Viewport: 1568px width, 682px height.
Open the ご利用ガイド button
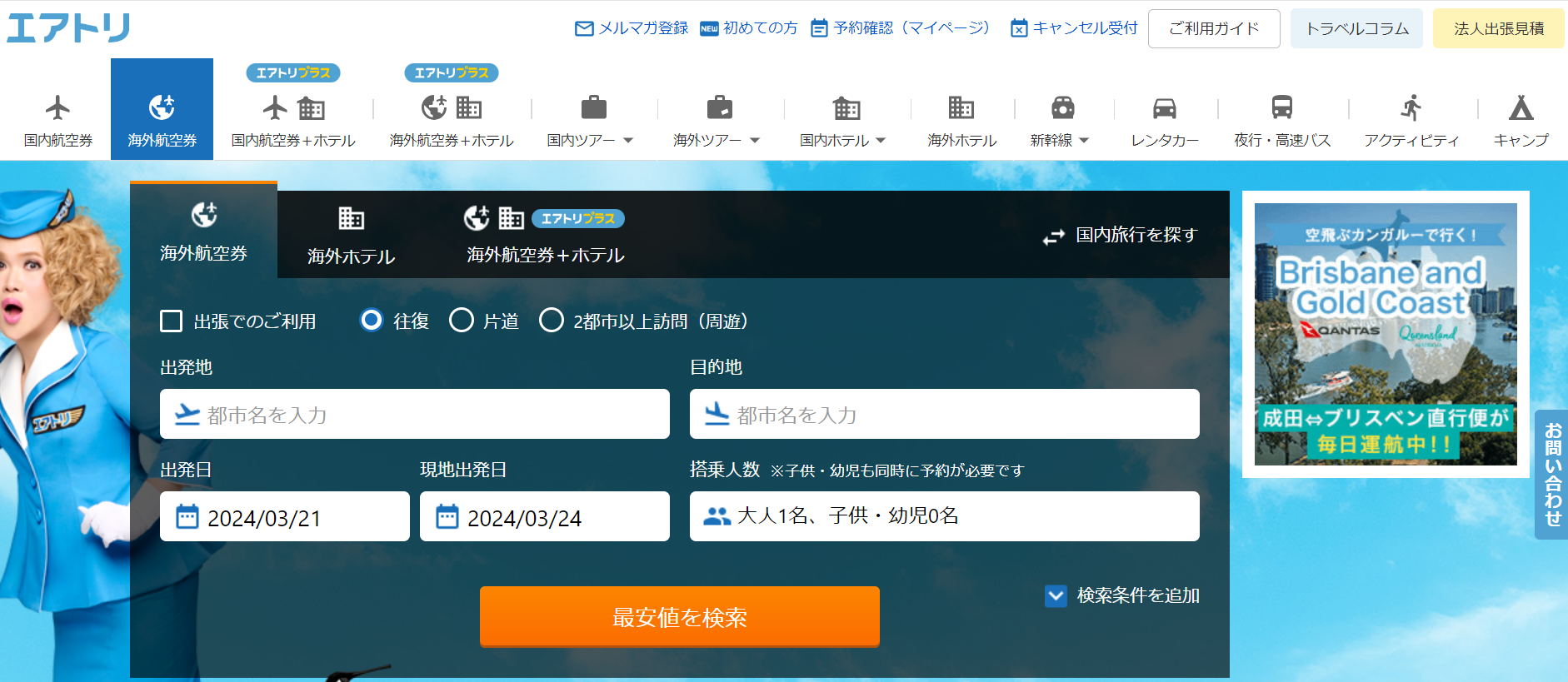click(1214, 28)
